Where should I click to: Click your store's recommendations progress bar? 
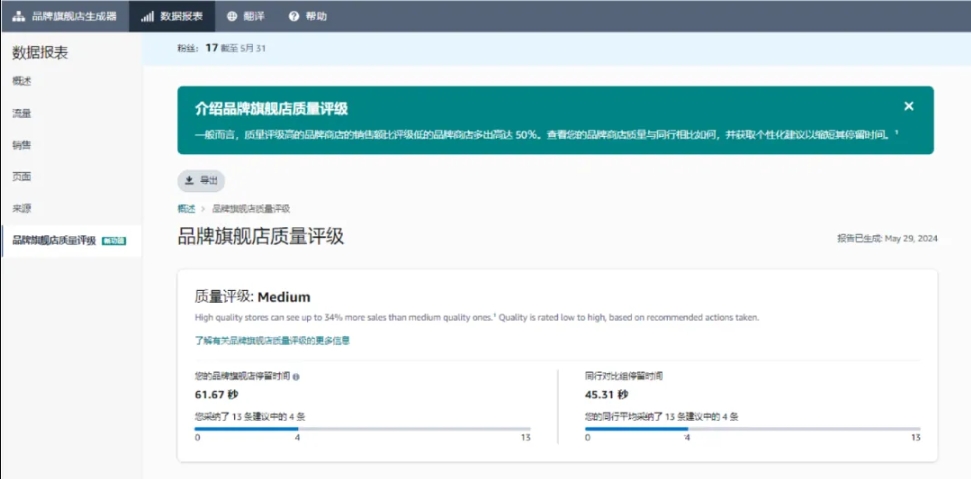[x=362, y=429]
